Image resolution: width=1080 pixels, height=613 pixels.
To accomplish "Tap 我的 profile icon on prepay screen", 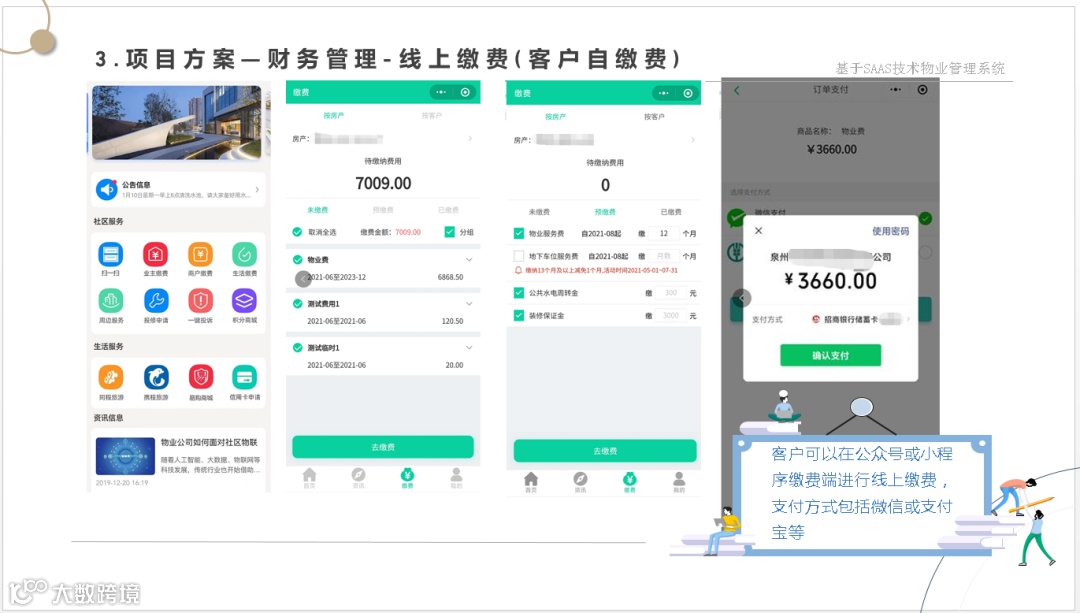I will tap(679, 479).
